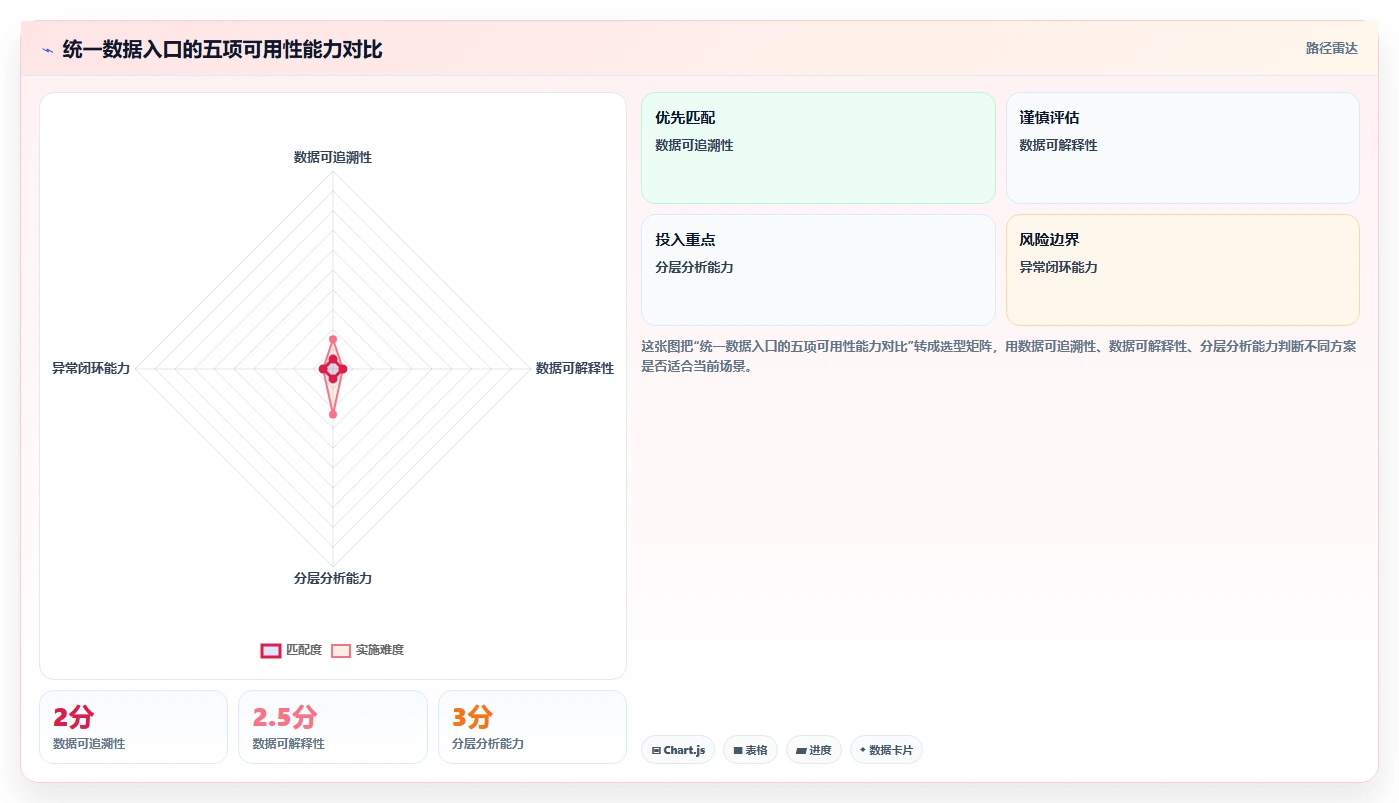Open the 3分 分层分析能力 score card
This screenshot has width=1399, height=803.
pyautogui.click(x=532, y=727)
